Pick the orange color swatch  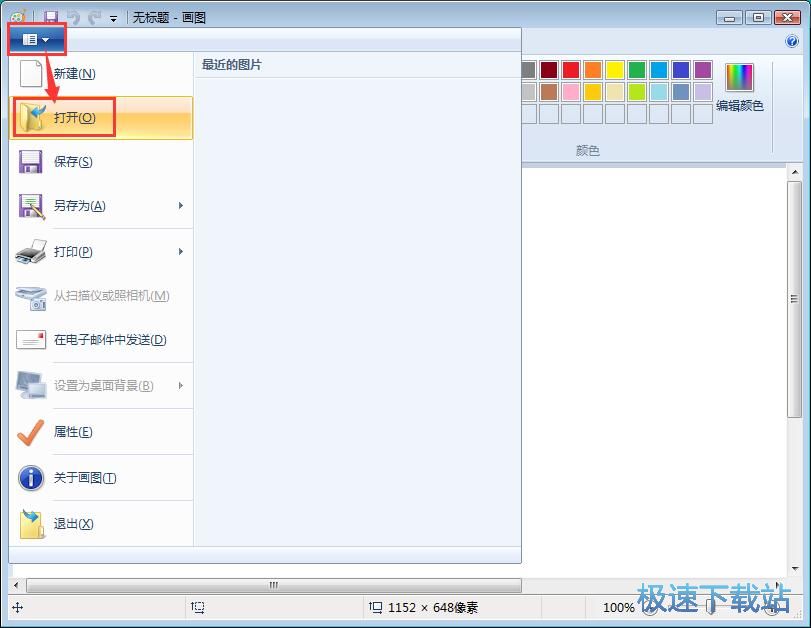[x=593, y=69]
